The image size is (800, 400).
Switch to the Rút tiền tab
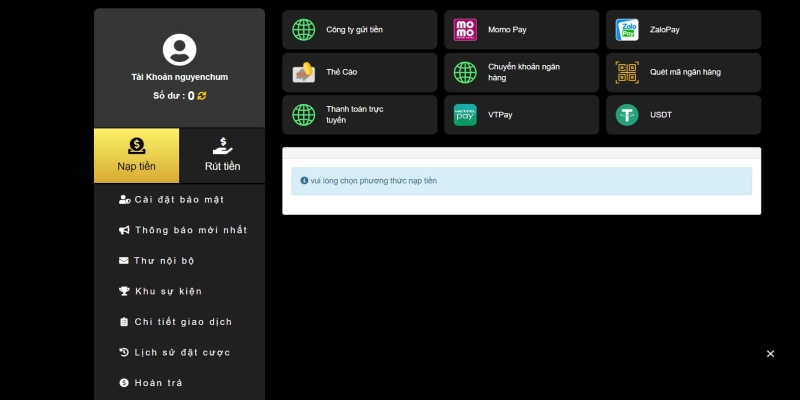tap(222, 155)
